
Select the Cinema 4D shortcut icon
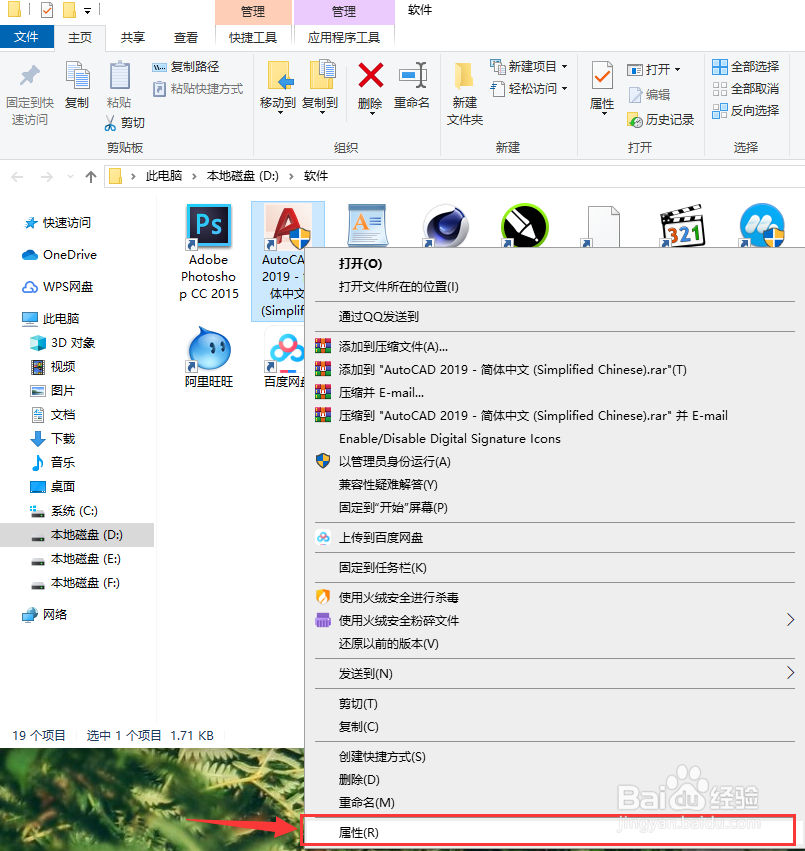tap(446, 226)
